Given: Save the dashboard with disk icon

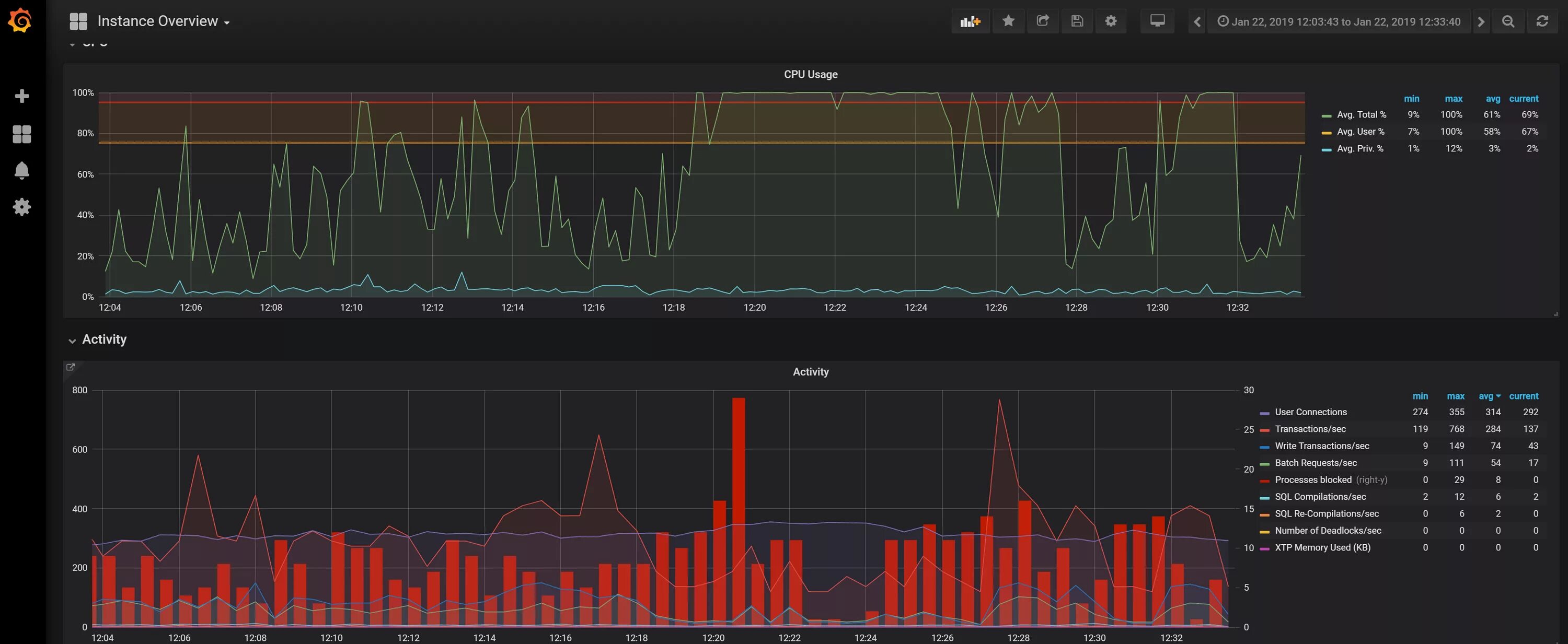Looking at the screenshot, I should 1077,21.
